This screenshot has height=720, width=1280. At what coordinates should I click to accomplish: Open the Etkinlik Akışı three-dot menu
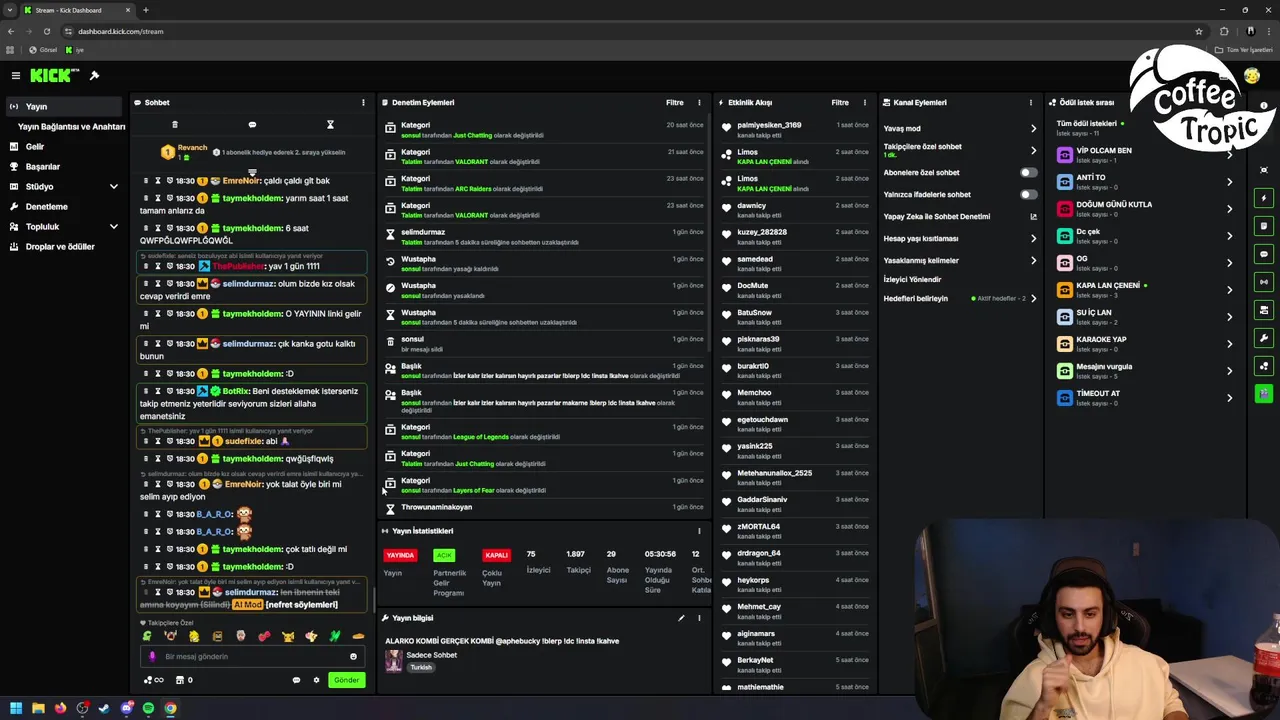point(865,102)
